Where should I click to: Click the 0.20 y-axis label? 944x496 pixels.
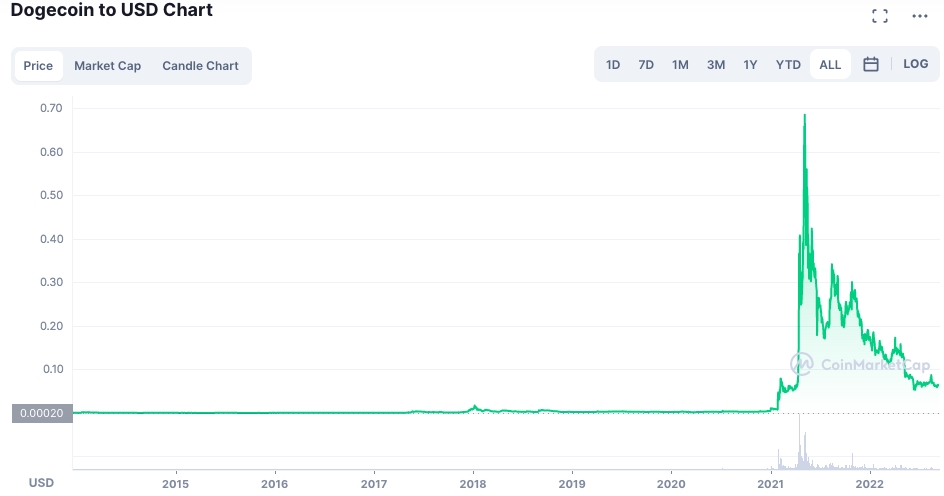click(x=51, y=326)
